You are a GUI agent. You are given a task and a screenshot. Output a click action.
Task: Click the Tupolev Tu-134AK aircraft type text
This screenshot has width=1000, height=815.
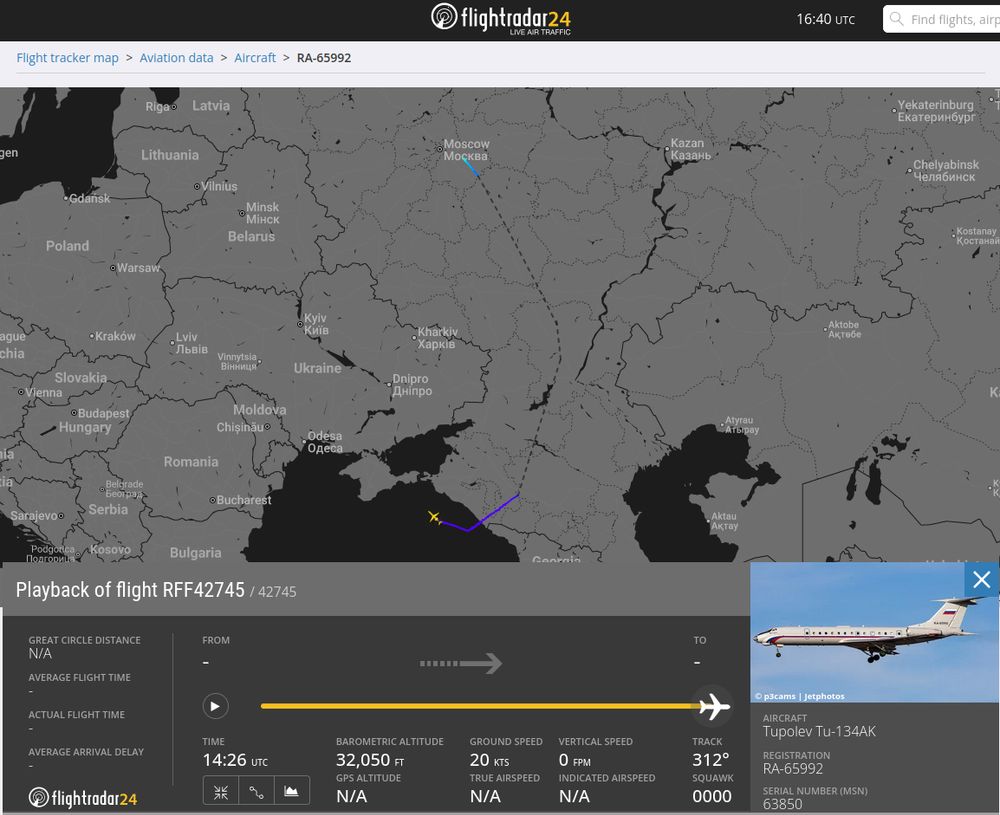[820, 731]
